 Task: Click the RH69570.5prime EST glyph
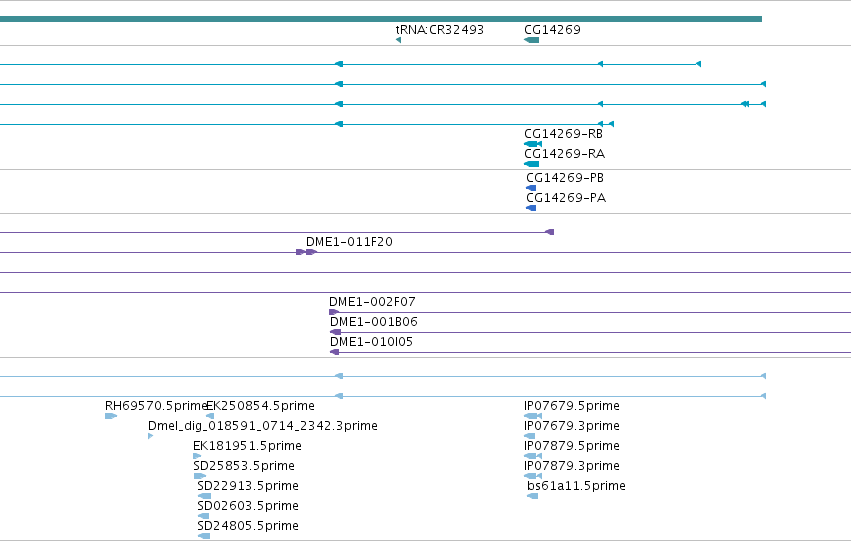[x=111, y=416]
